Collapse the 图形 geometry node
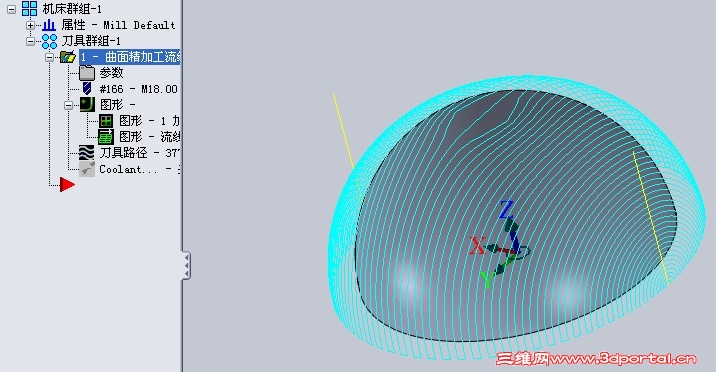Screen dimensions: 716x372 point(68,105)
